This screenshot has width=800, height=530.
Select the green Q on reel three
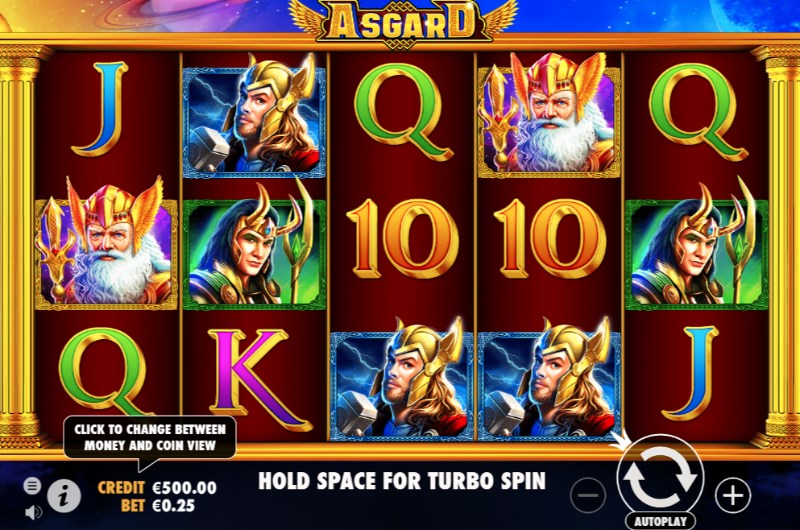403,112
